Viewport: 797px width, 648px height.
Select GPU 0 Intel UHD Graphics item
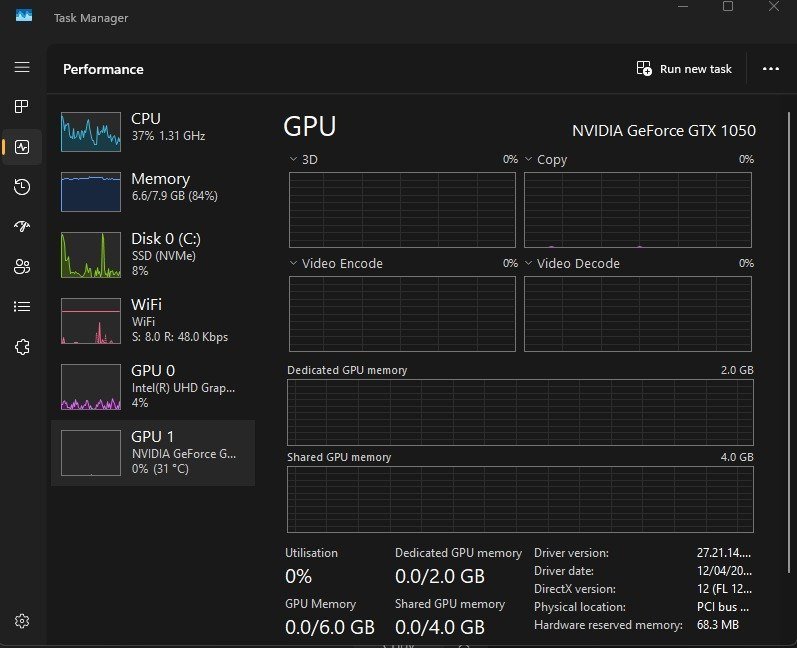pyautogui.click(x=153, y=387)
